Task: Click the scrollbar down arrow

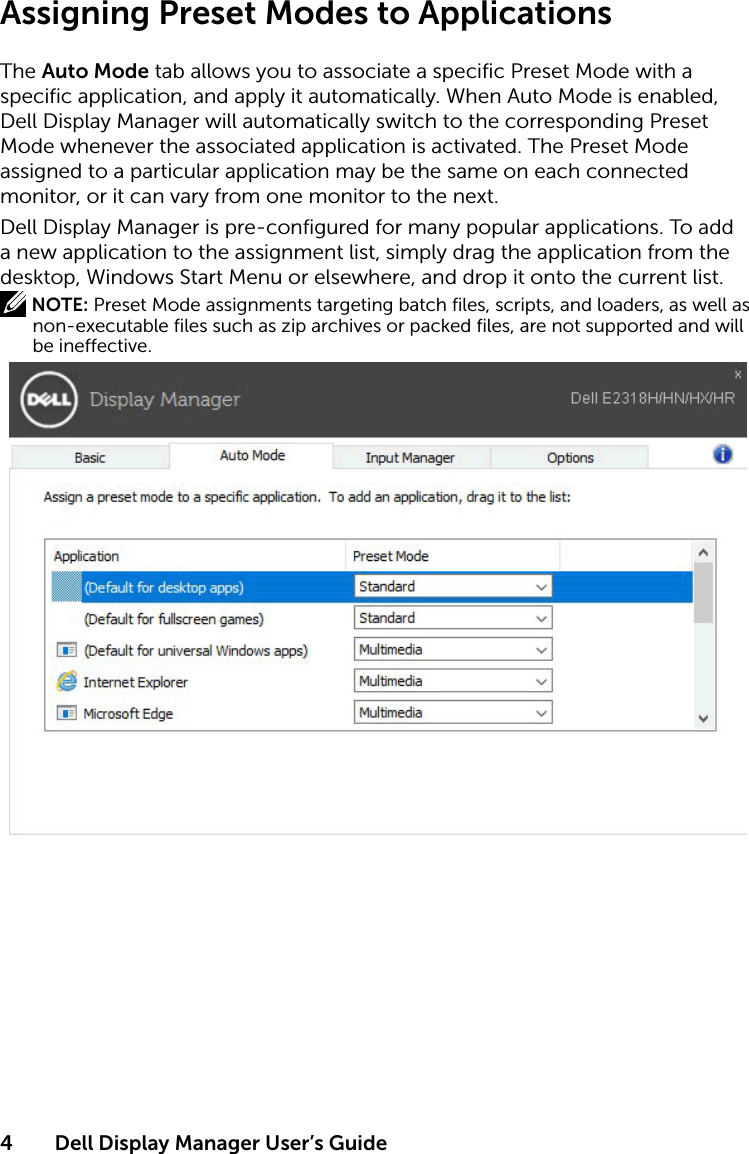Action: (703, 718)
